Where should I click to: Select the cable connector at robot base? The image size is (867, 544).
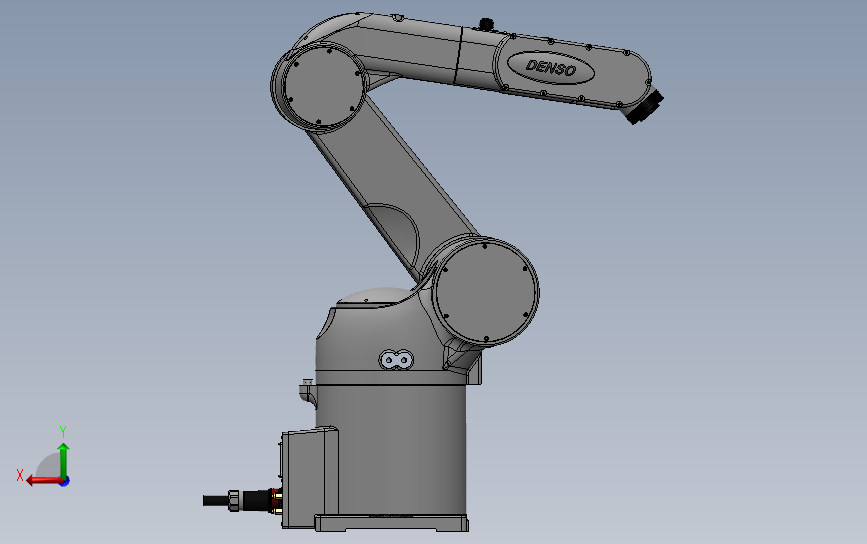coord(243,501)
